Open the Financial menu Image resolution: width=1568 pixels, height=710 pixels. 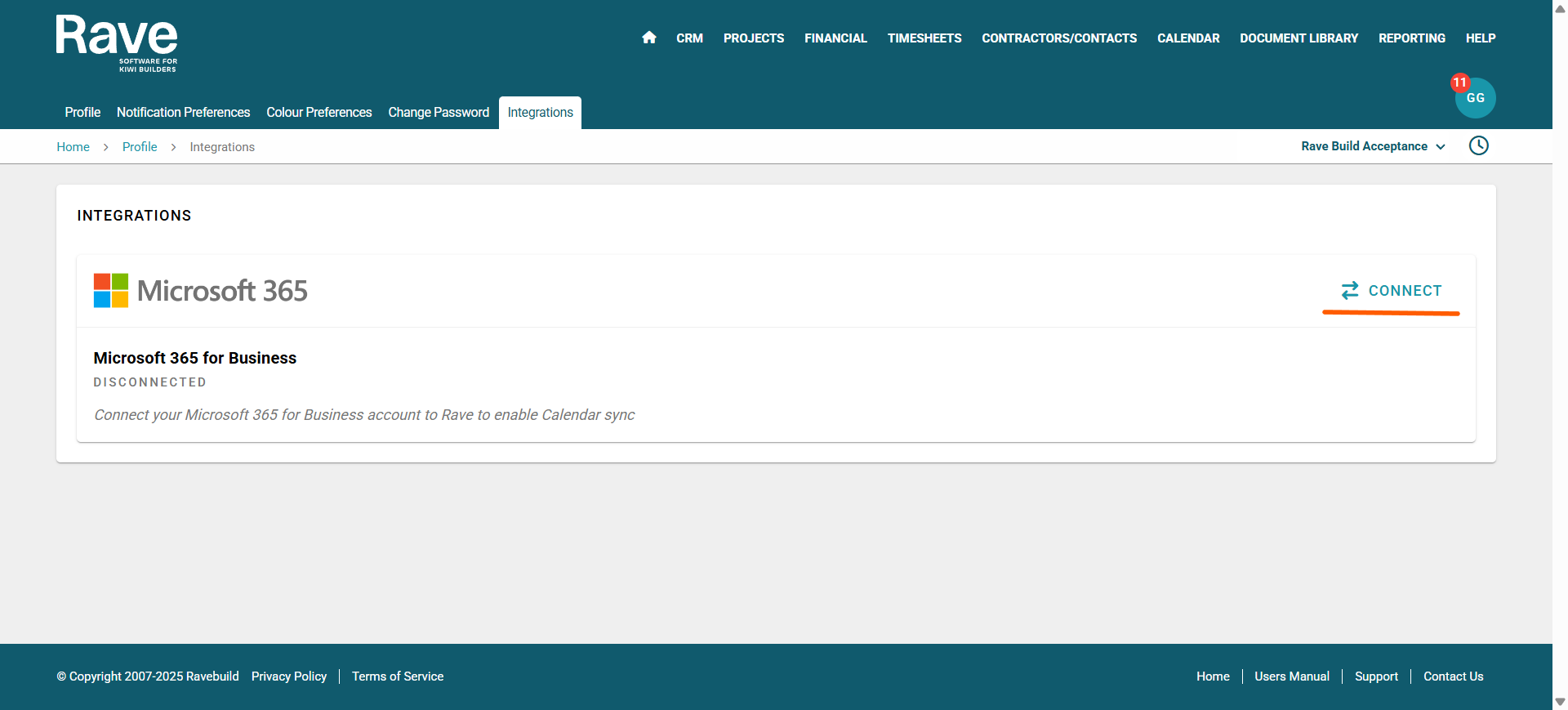tap(835, 38)
